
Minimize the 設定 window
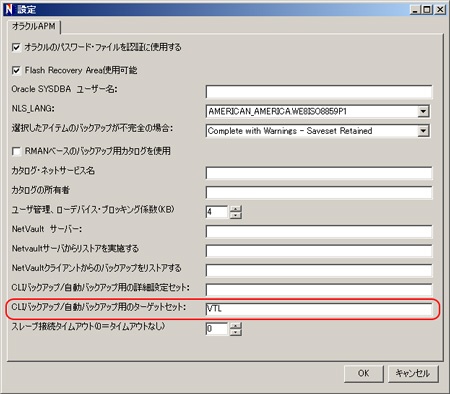click(415, 10)
